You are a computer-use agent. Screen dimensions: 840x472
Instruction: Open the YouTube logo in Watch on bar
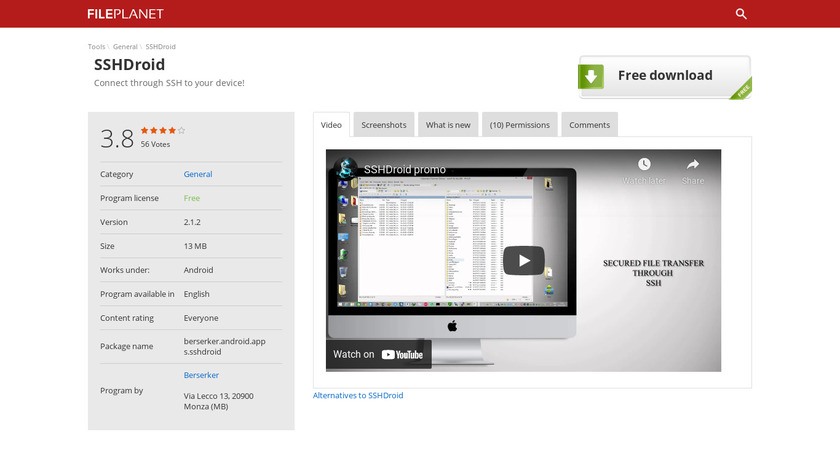tap(402, 355)
